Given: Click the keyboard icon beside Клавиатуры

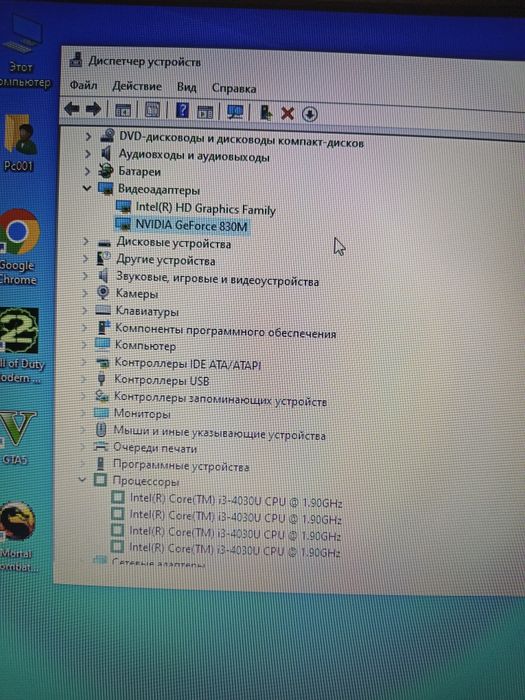Looking at the screenshot, I should coord(103,310).
